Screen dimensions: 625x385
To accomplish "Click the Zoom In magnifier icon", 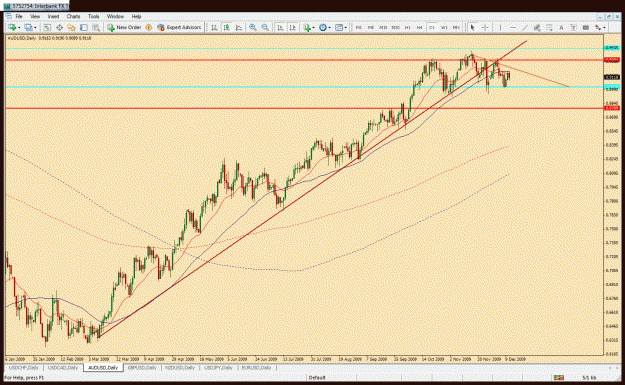I will coord(253,28).
